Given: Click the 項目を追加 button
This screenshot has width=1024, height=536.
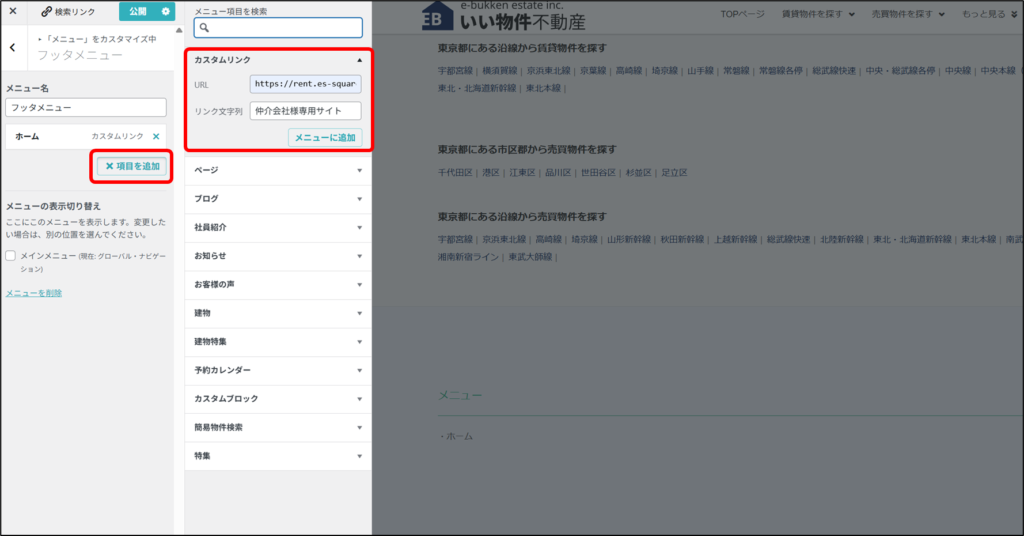Looking at the screenshot, I should 132,166.
